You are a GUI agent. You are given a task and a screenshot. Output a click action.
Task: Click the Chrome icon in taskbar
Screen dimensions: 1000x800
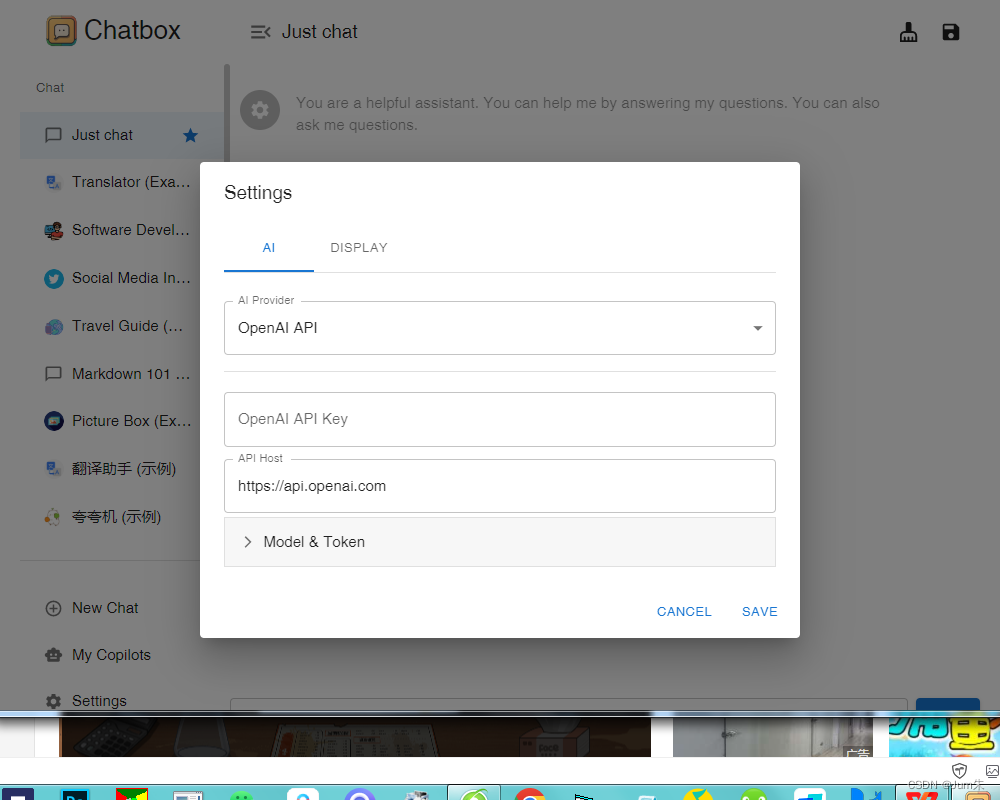coord(530,794)
